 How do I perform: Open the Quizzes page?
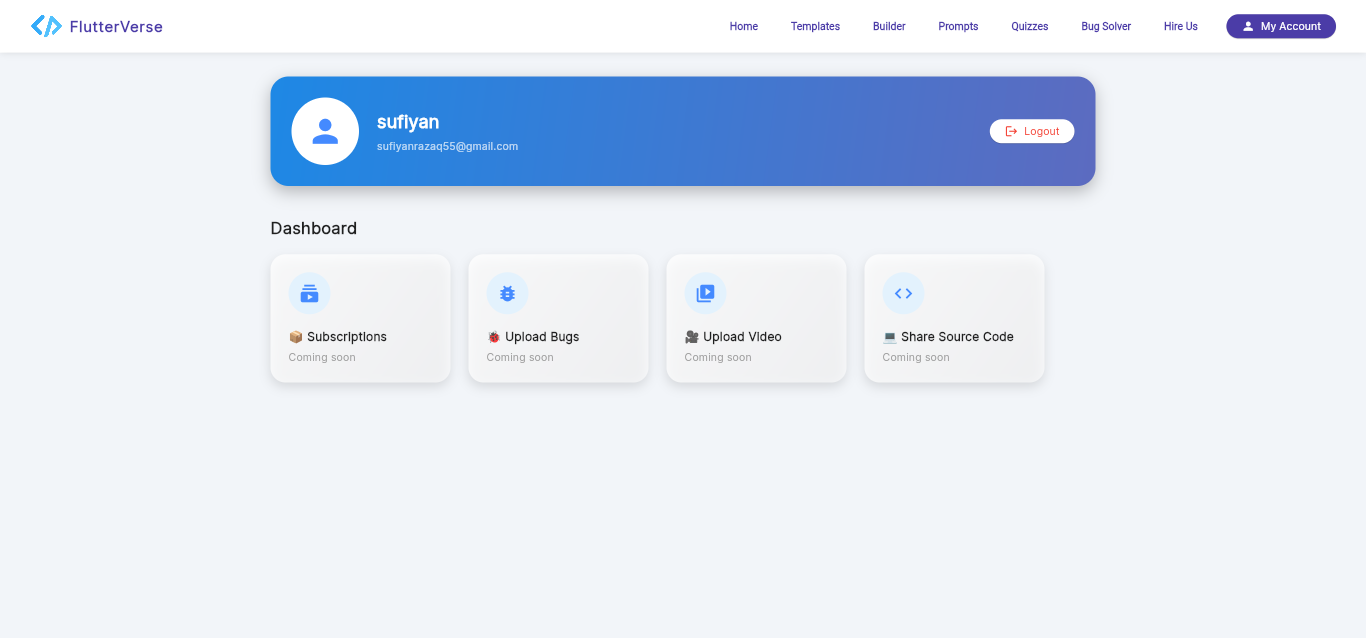pos(1029,26)
